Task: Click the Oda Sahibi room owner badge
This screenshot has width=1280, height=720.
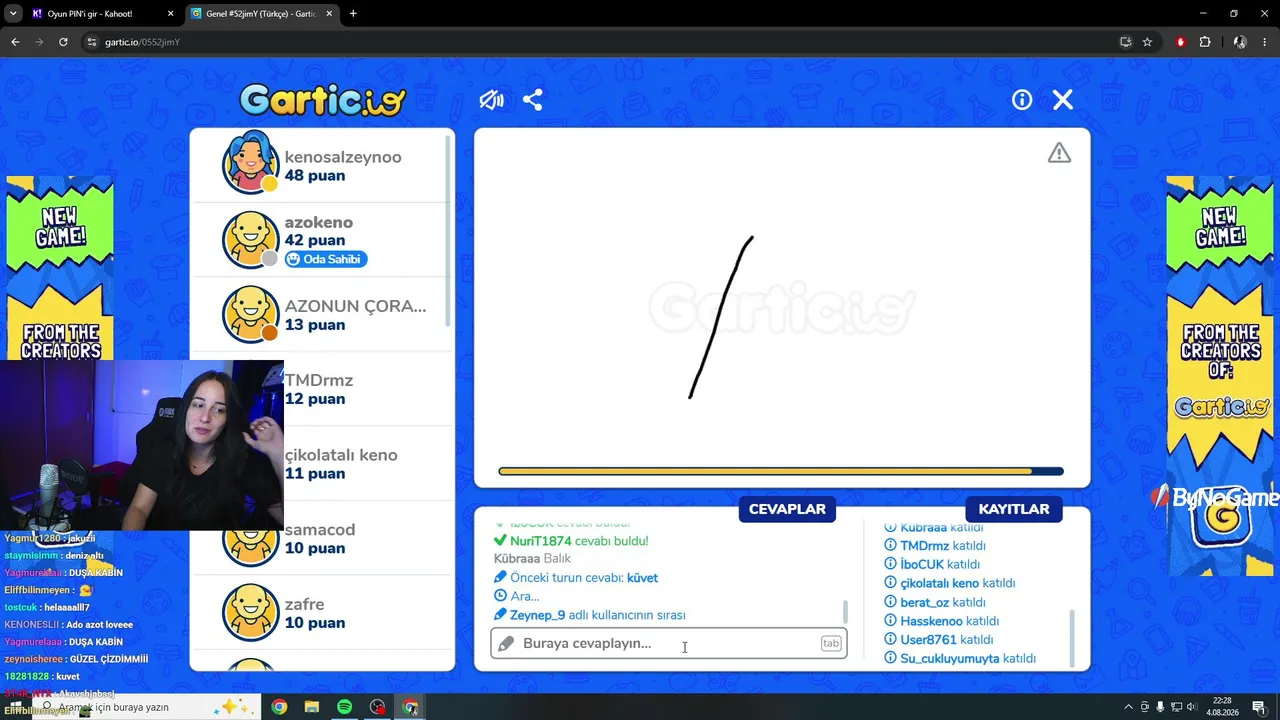Action: [326, 259]
